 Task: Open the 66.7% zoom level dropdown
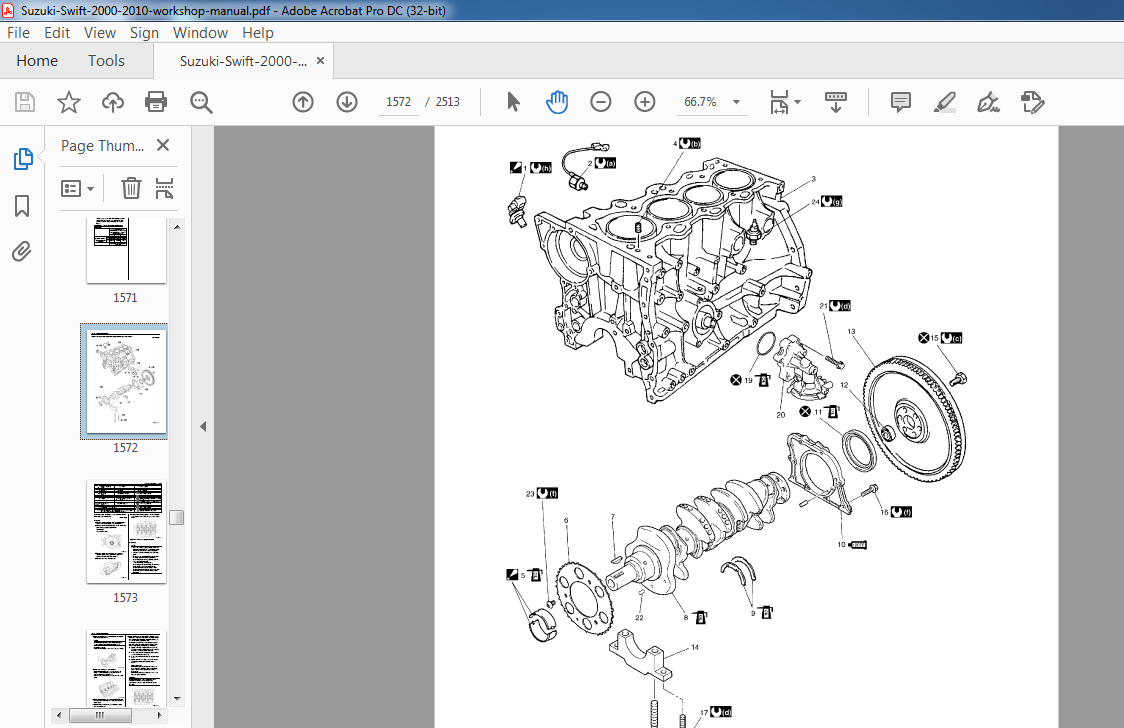(711, 102)
